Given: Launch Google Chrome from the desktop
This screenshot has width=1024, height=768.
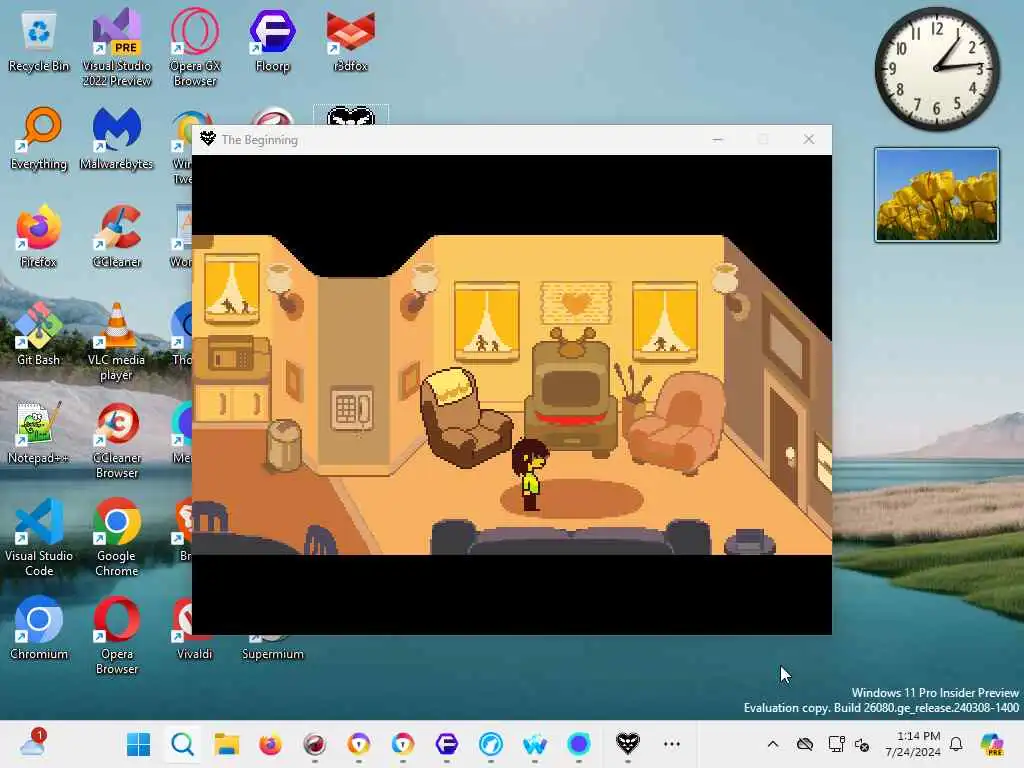Looking at the screenshot, I should tap(116, 537).
